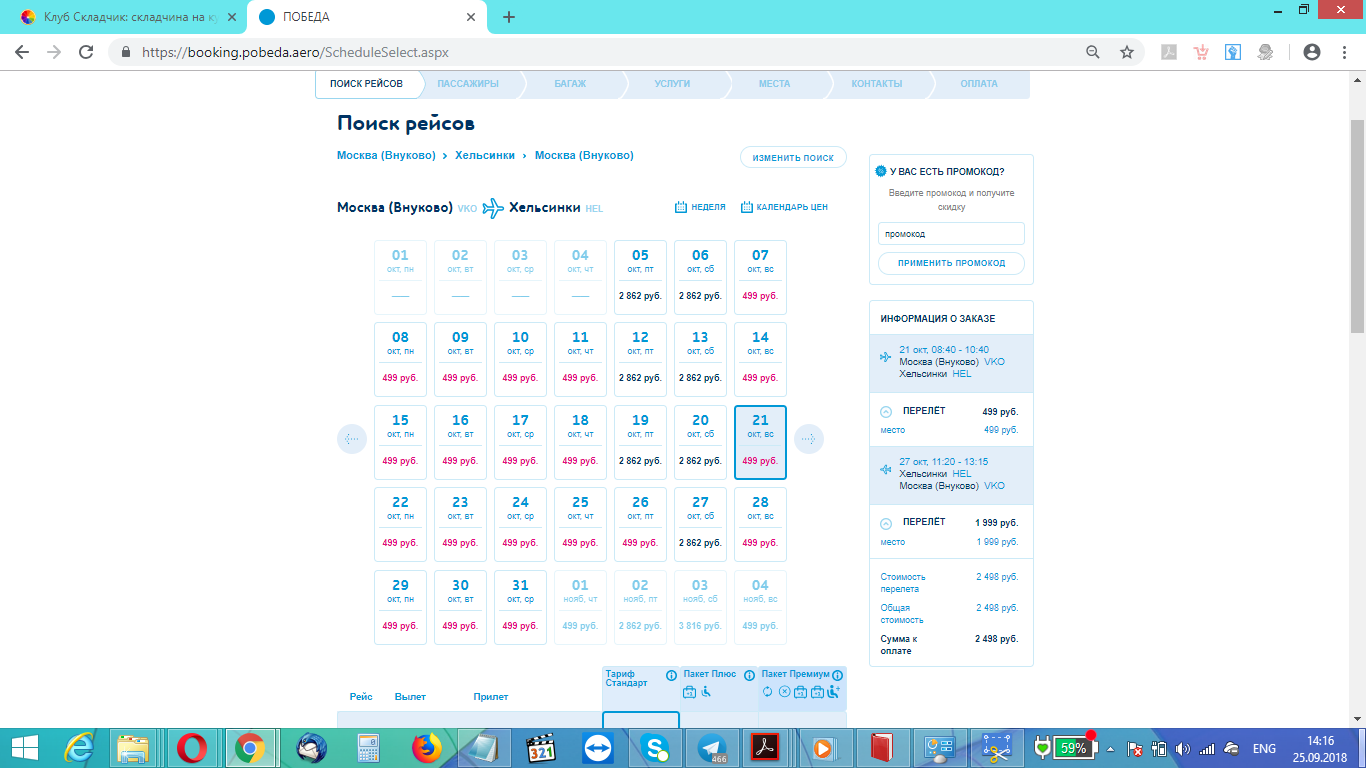Switch to КАЛЕНДАРЬ ЦЕН view
Viewport: 1366px width, 768px height.
784,207
